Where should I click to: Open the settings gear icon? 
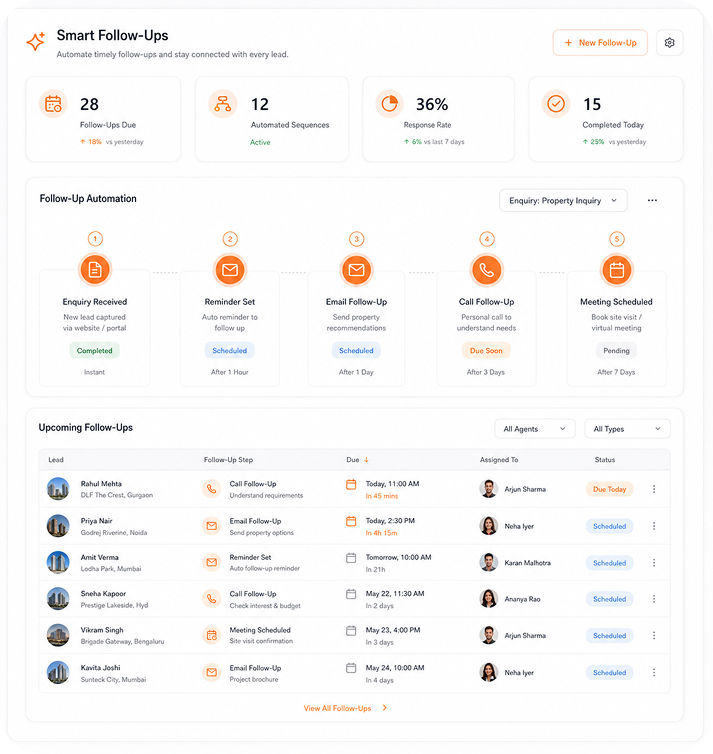click(669, 43)
